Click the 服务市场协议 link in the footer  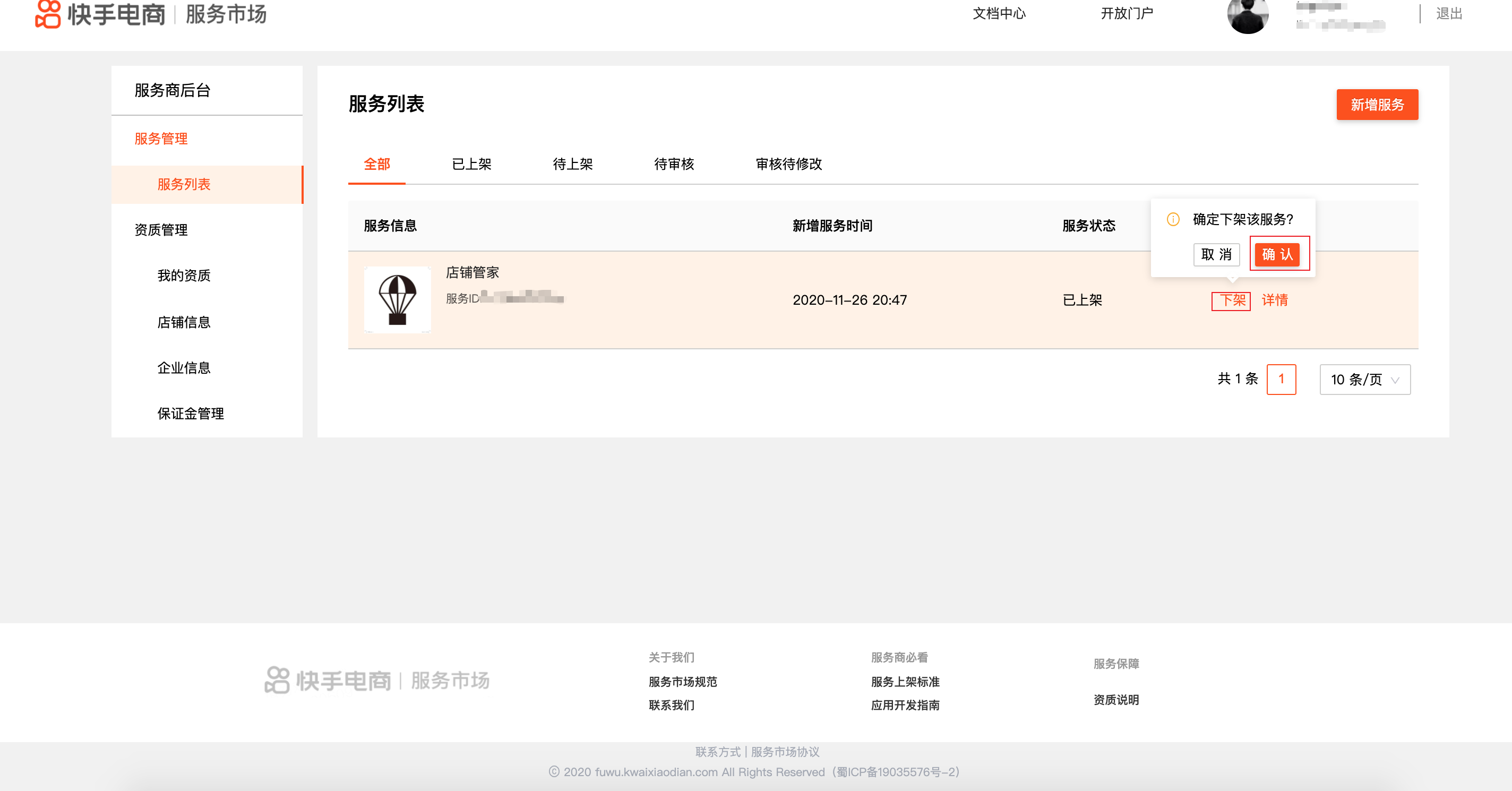click(785, 752)
